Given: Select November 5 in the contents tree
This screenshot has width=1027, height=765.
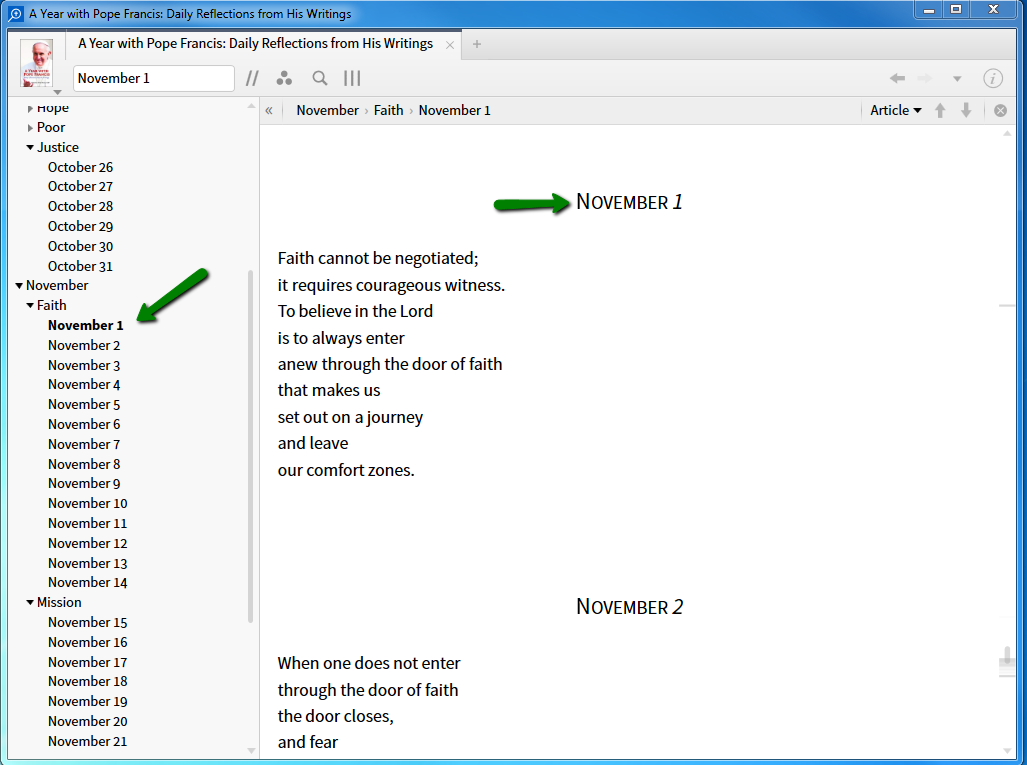Looking at the screenshot, I should tap(84, 405).
